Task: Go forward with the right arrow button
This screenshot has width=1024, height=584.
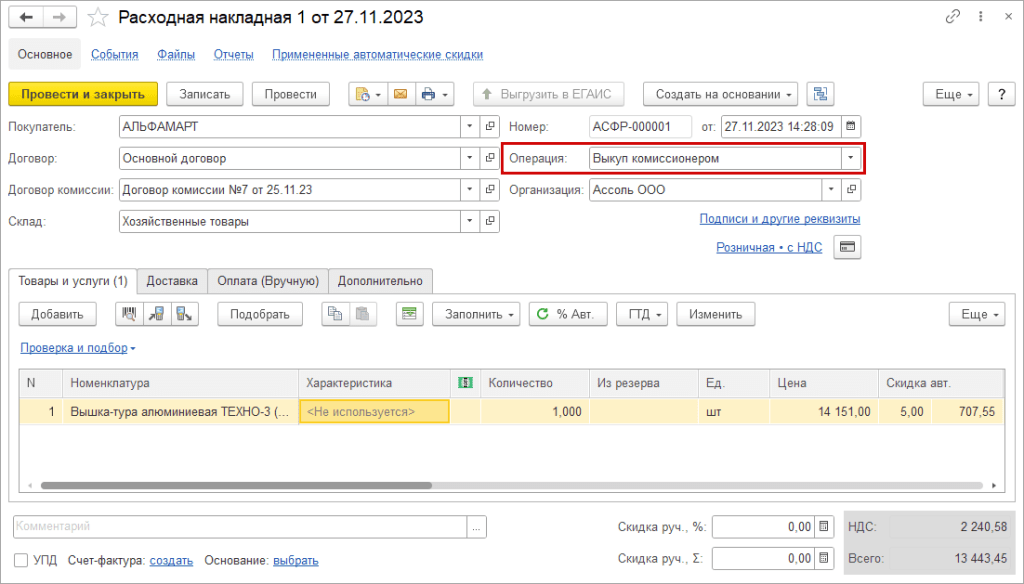Action: tap(59, 17)
